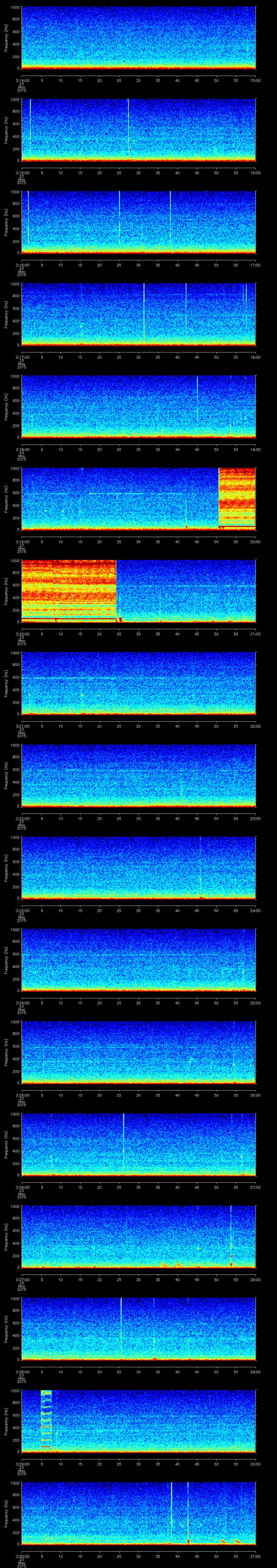Click the 21:00 end time label
277x1568 pixels.
pyautogui.click(x=255, y=634)
